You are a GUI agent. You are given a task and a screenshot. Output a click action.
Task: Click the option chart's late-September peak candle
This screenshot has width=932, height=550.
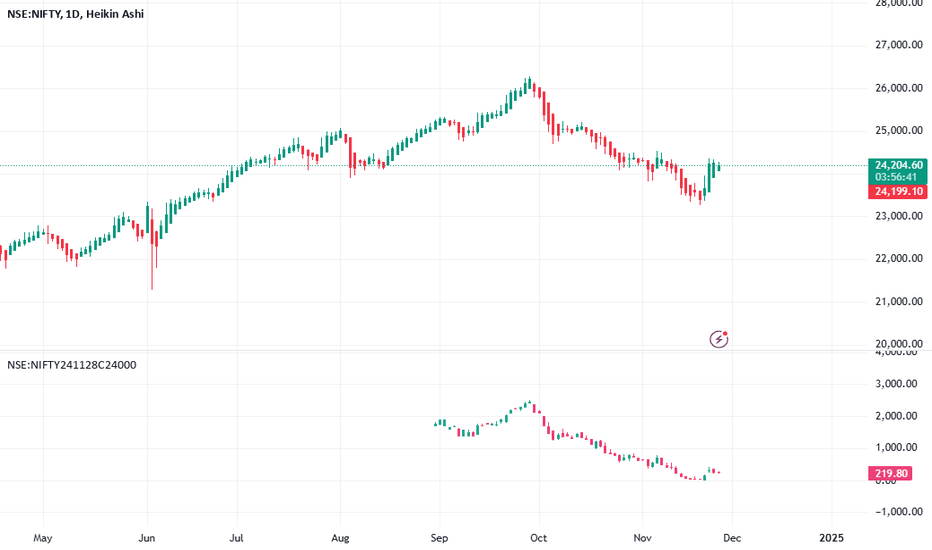(528, 403)
